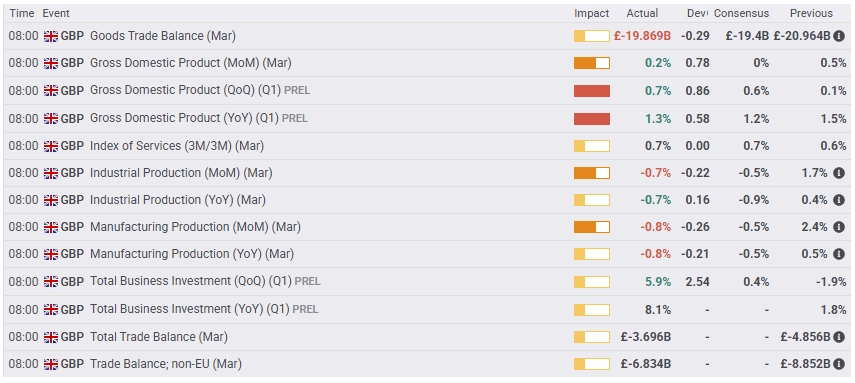Click info icon on Industrial Production (YoY) row
Screen dimensions: 855x383
(x=840, y=200)
